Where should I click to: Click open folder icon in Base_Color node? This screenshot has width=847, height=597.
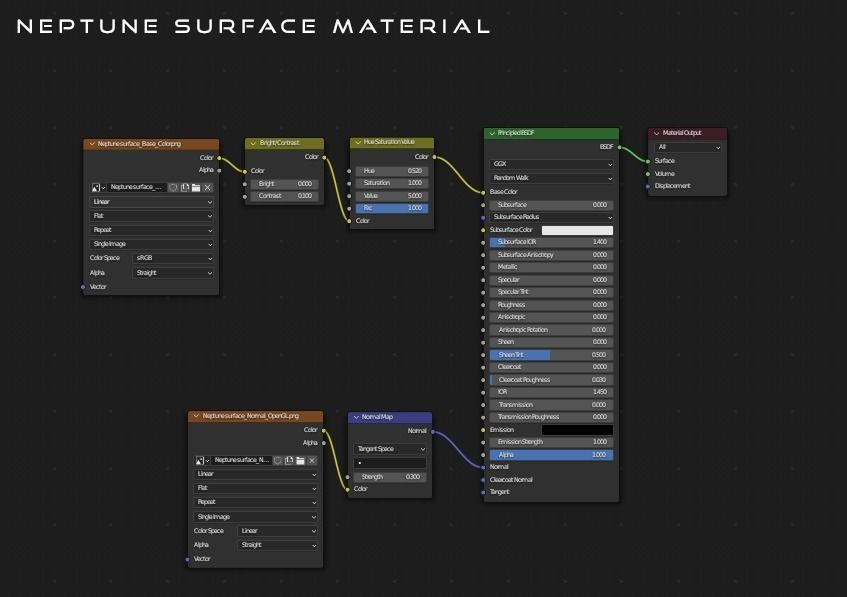(x=196, y=187)
